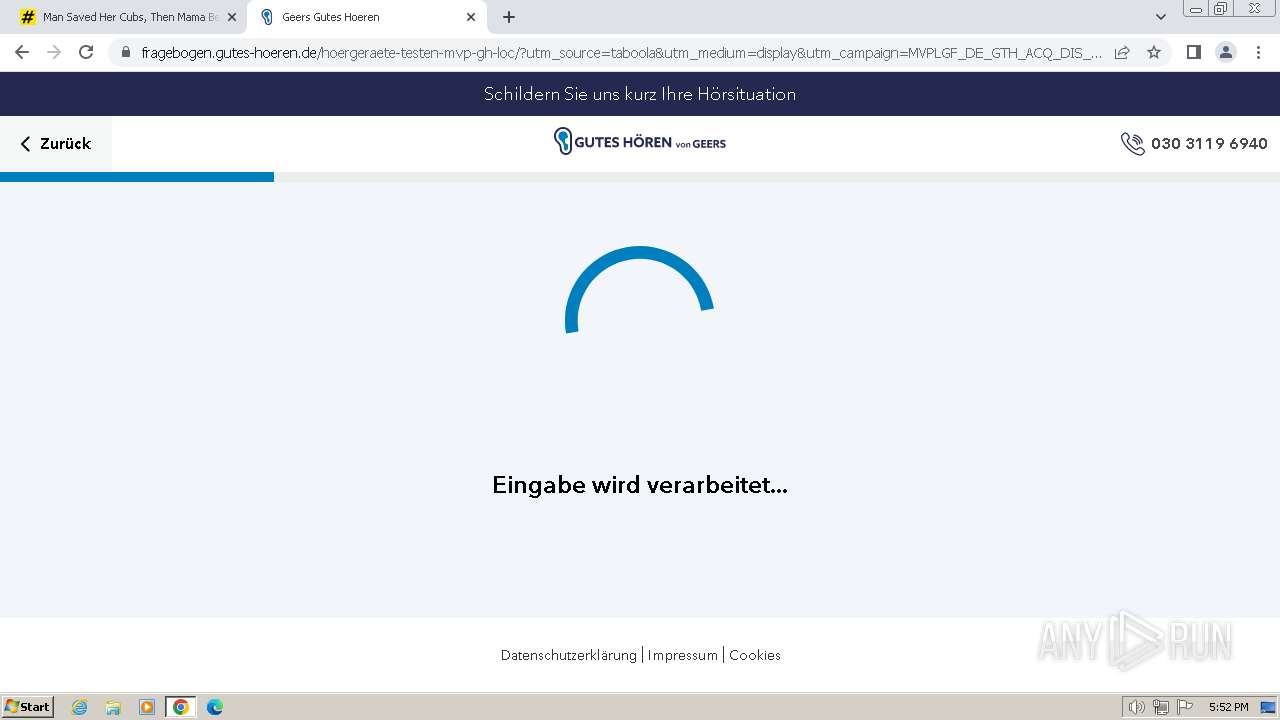The width and height of the screenshot is (1280, 720).
Task: Go back with the Zurück button
Action: (x=56, y=144)
